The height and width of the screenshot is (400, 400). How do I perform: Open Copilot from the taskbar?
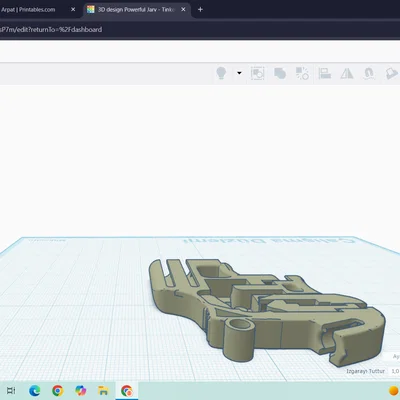coord(81,390)
